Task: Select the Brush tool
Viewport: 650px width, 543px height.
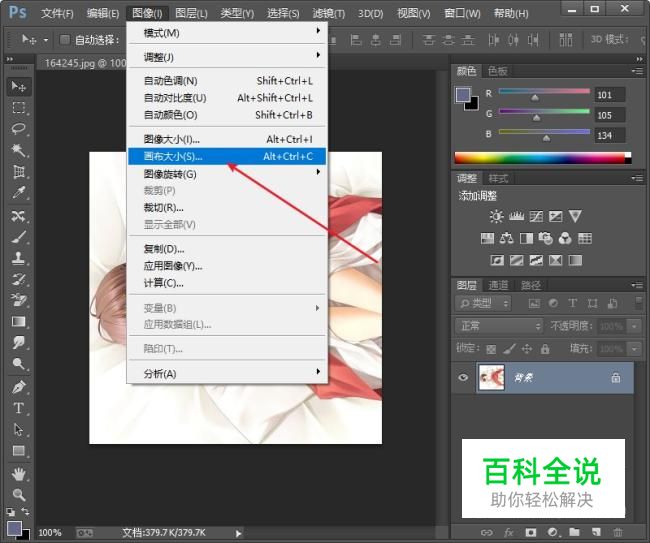Action: pos(19,237)
